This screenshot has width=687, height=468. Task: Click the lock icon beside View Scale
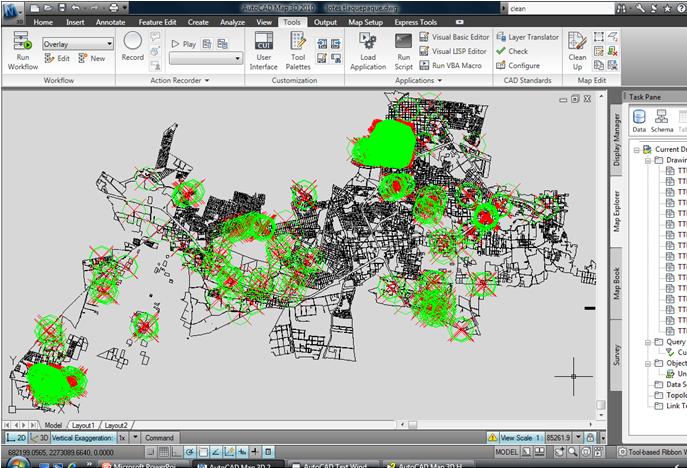(591, 437)
